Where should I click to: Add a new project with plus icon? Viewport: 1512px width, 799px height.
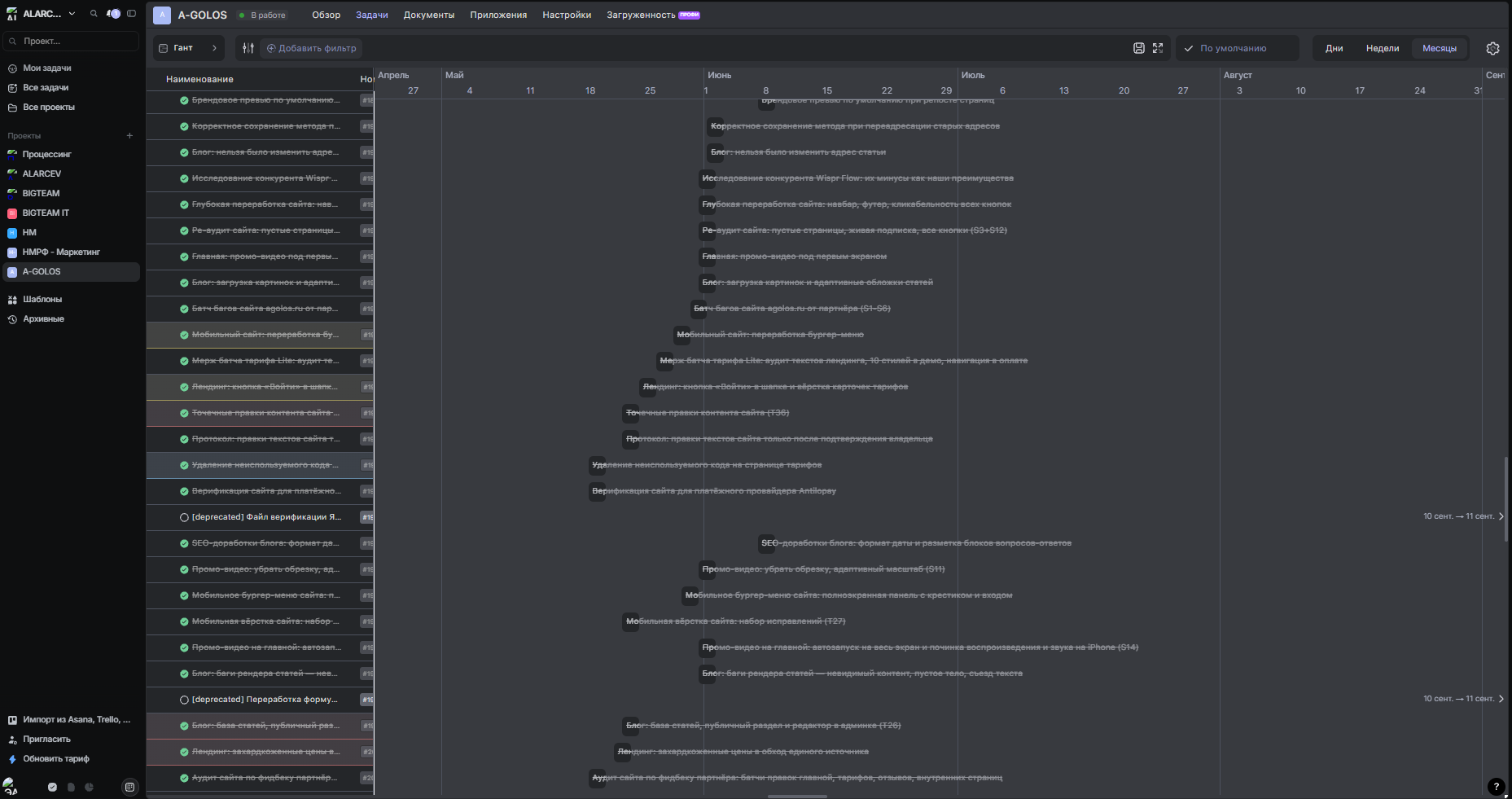point(129,135)
